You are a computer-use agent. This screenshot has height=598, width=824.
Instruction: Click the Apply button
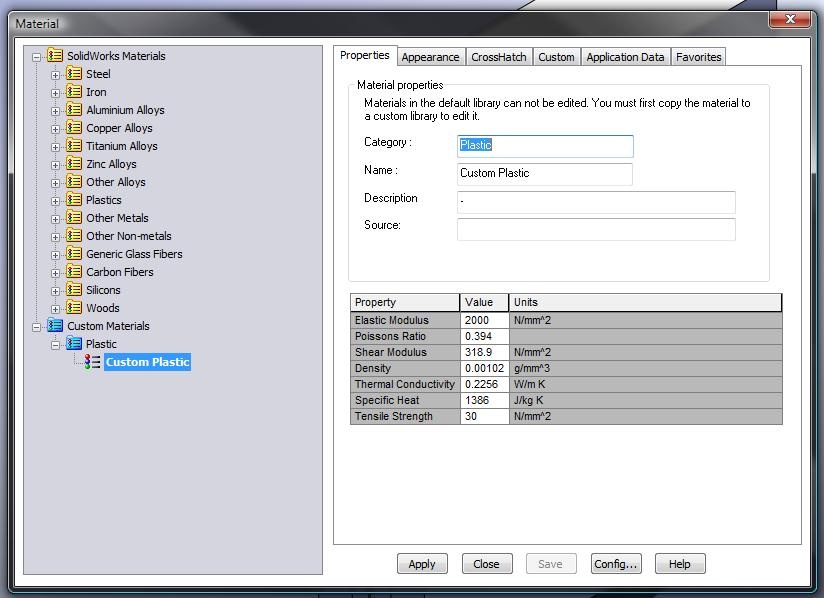coord(422,564)
